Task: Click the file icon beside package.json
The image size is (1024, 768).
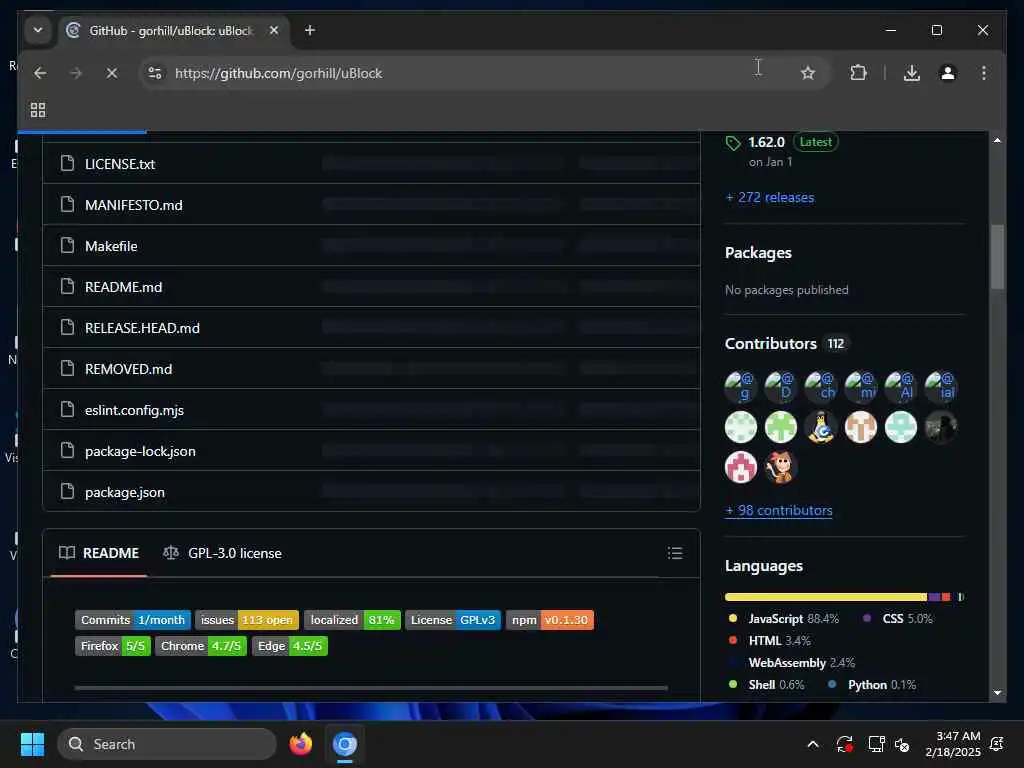Action: click(x=67, y=491)
